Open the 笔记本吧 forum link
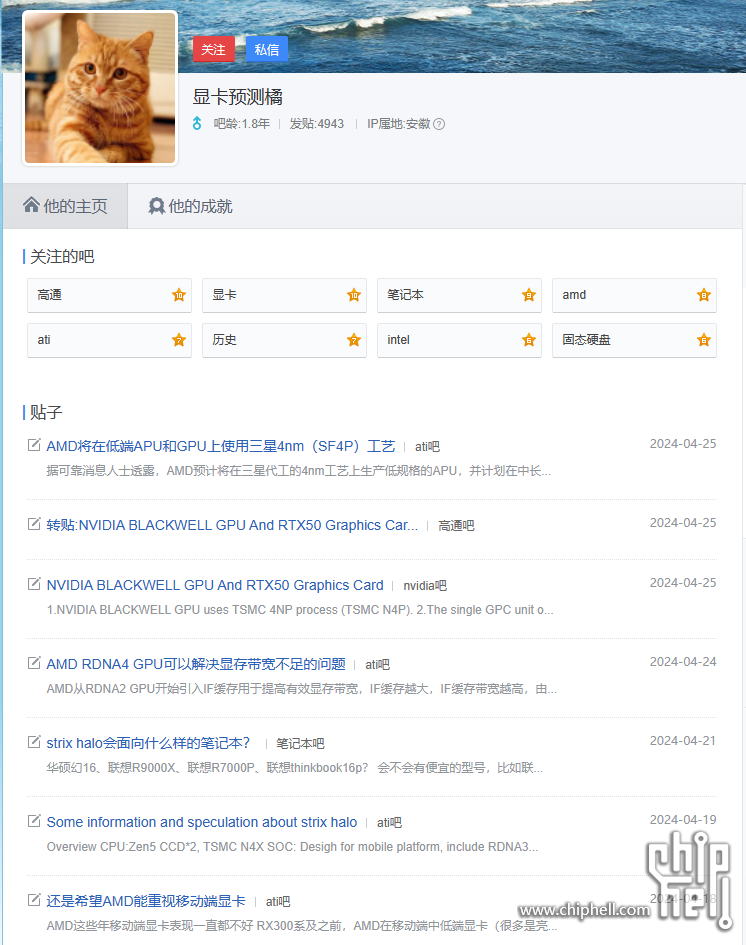Viewport: 746px width, 945px height. (x=300, y=744)
